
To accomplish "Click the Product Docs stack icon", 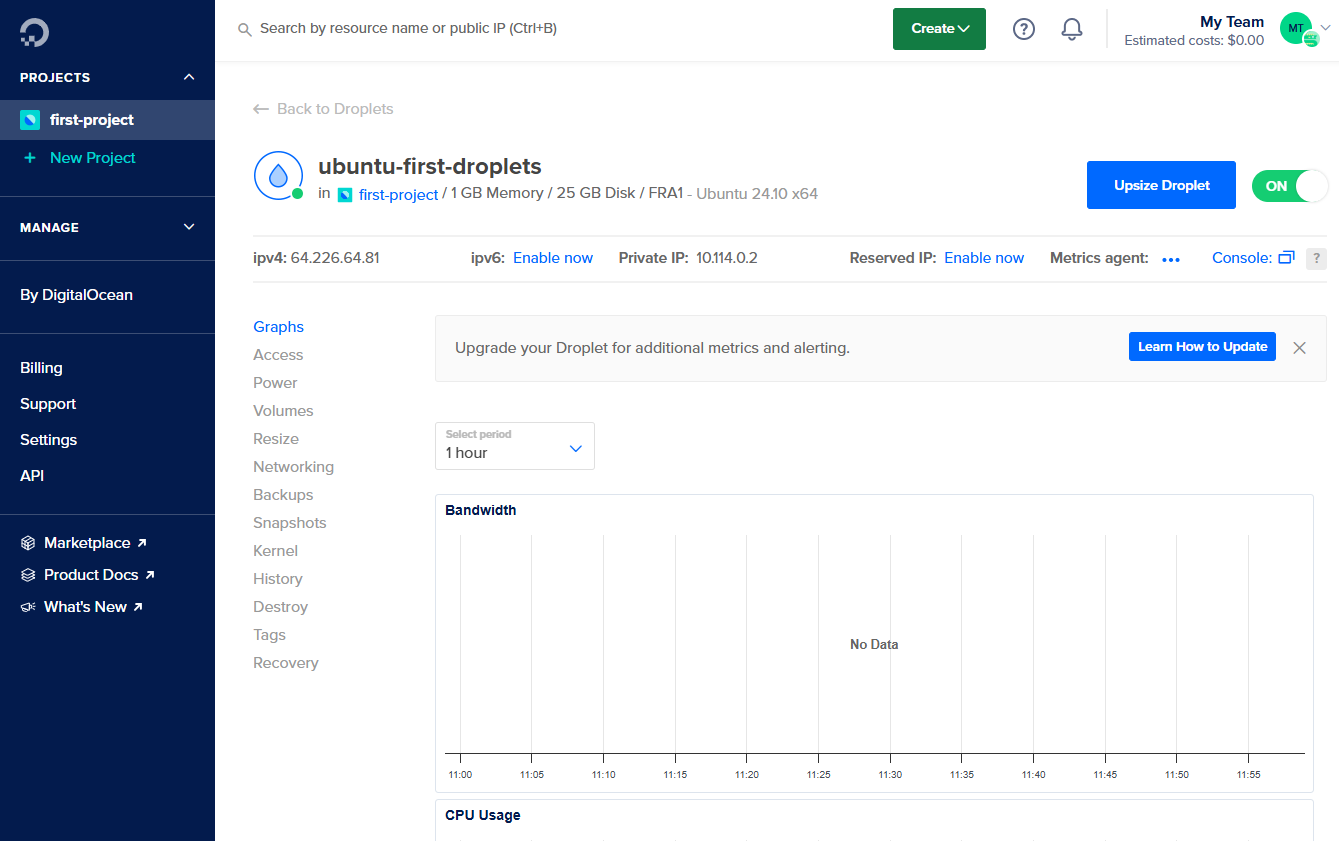I will [28, 575].
